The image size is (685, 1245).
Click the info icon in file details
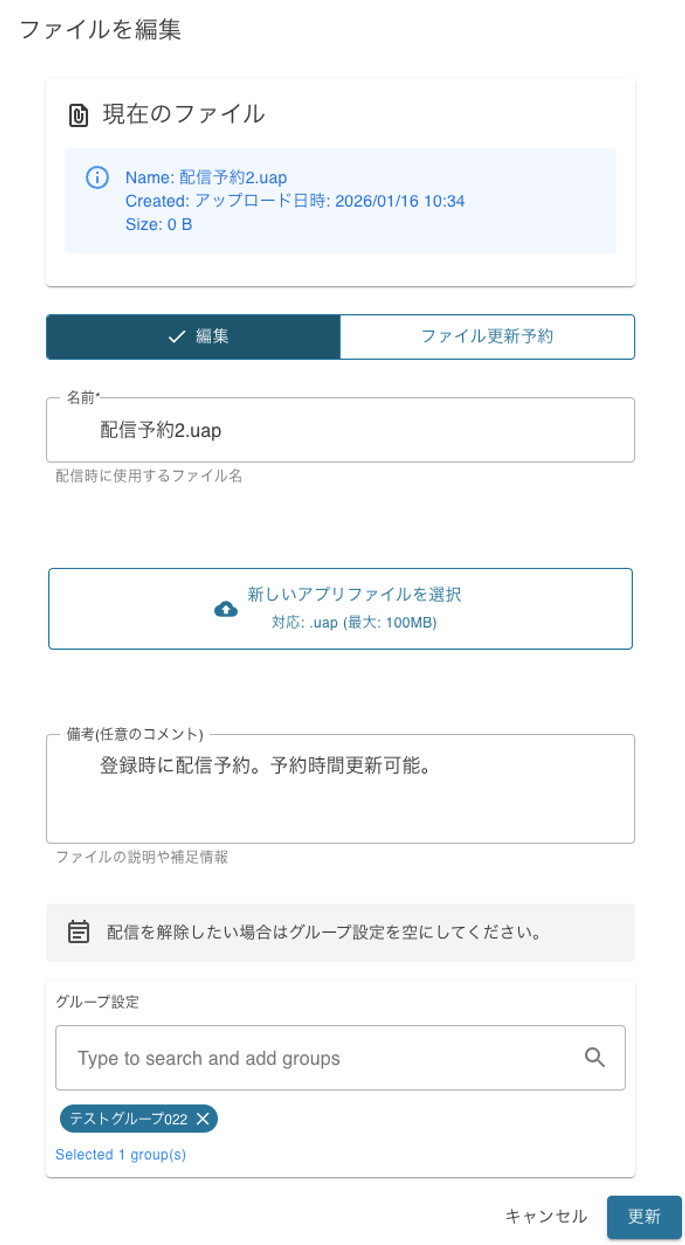pos(97,178)
